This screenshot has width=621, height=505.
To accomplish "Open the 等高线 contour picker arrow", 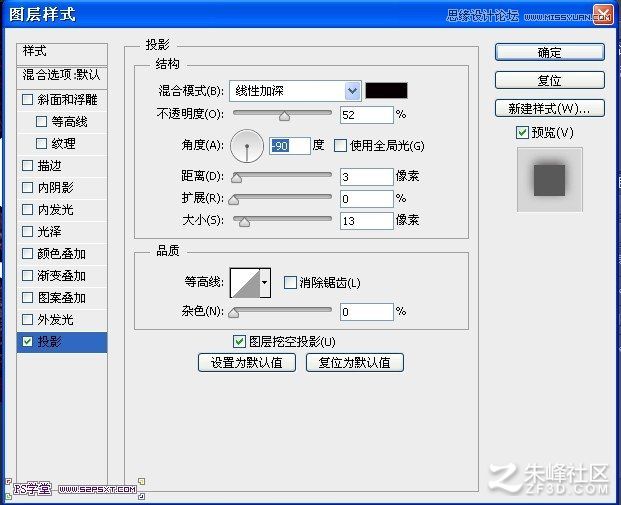I will 265,282.
